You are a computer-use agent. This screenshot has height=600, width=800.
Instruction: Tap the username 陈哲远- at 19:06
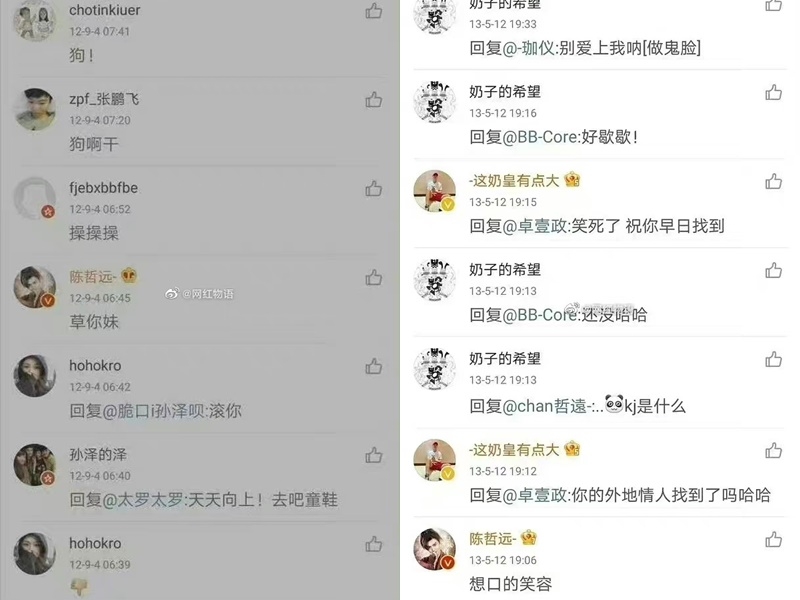point(493,538)
